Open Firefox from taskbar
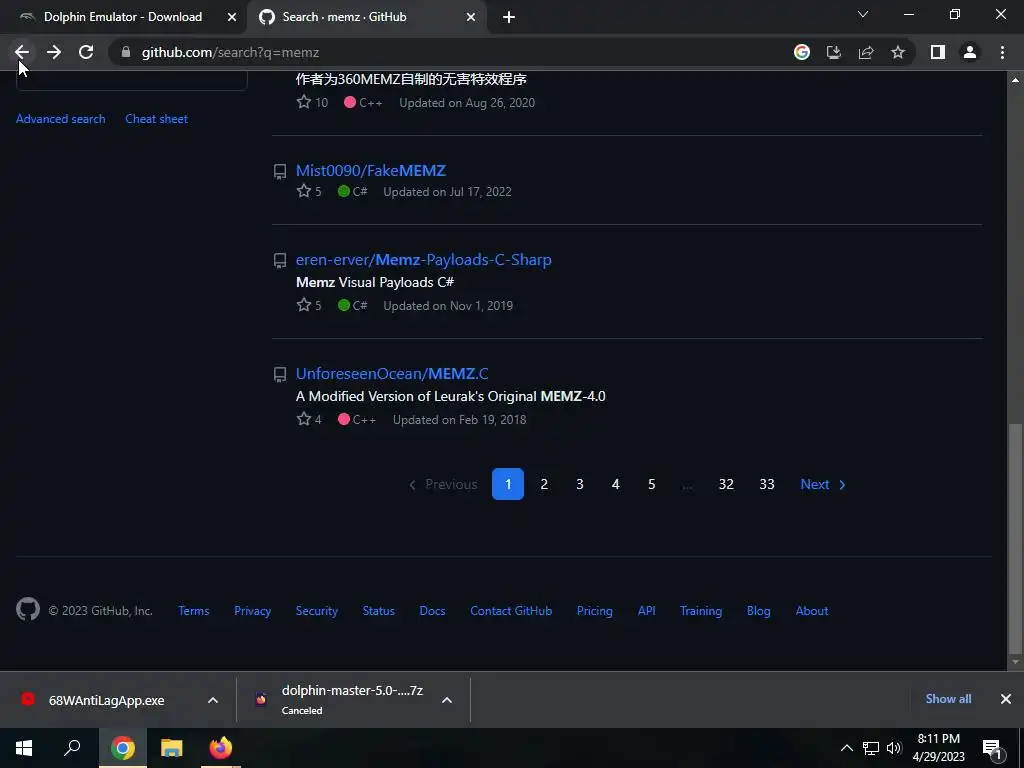The image size is (1024, 768). 221,748
